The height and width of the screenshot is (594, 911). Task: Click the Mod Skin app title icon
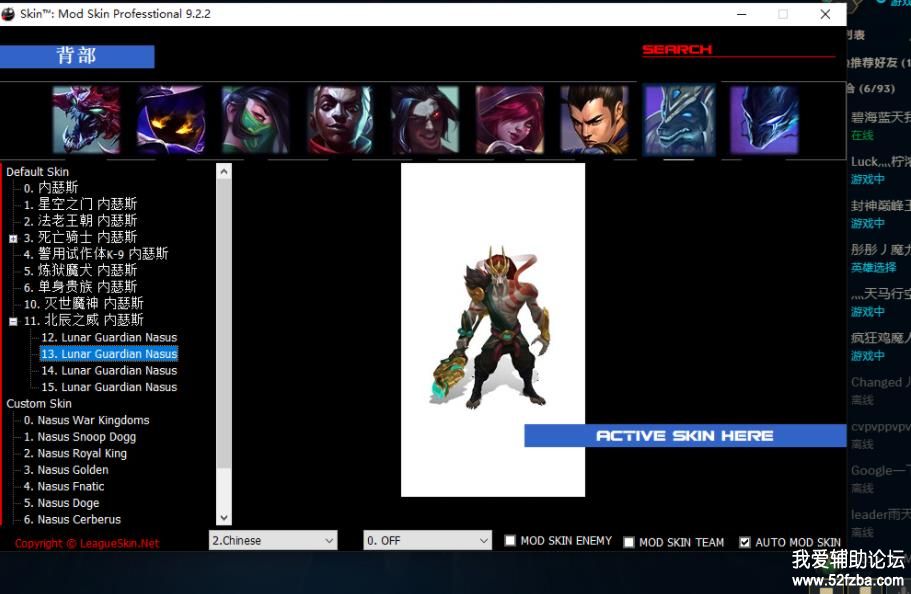click(8, 14)
